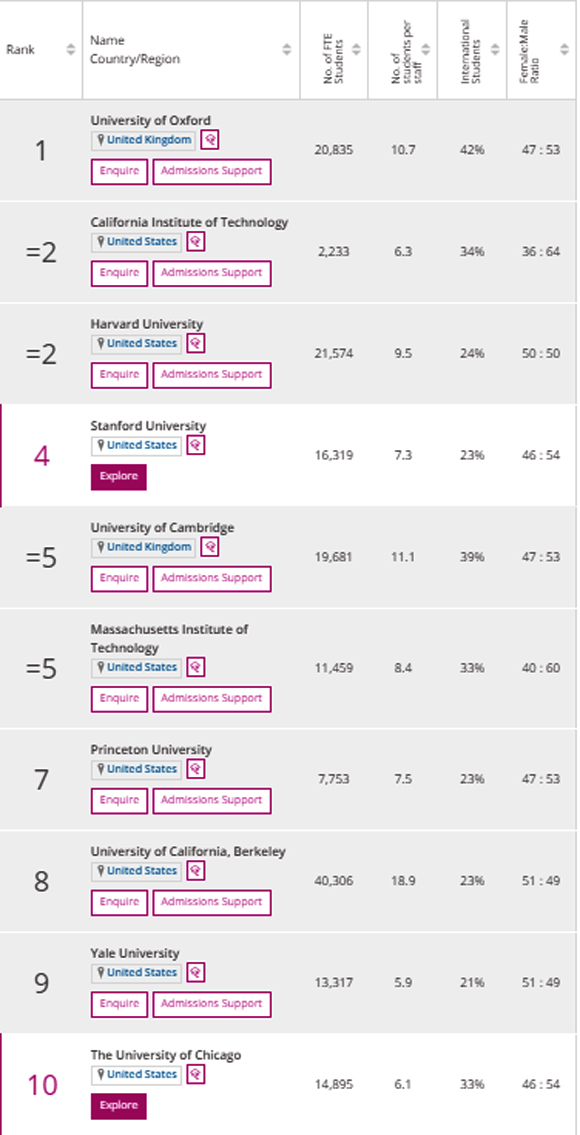
Task: Click the icon next to Caltech's United States tag
Action: (x=196, y=241)
